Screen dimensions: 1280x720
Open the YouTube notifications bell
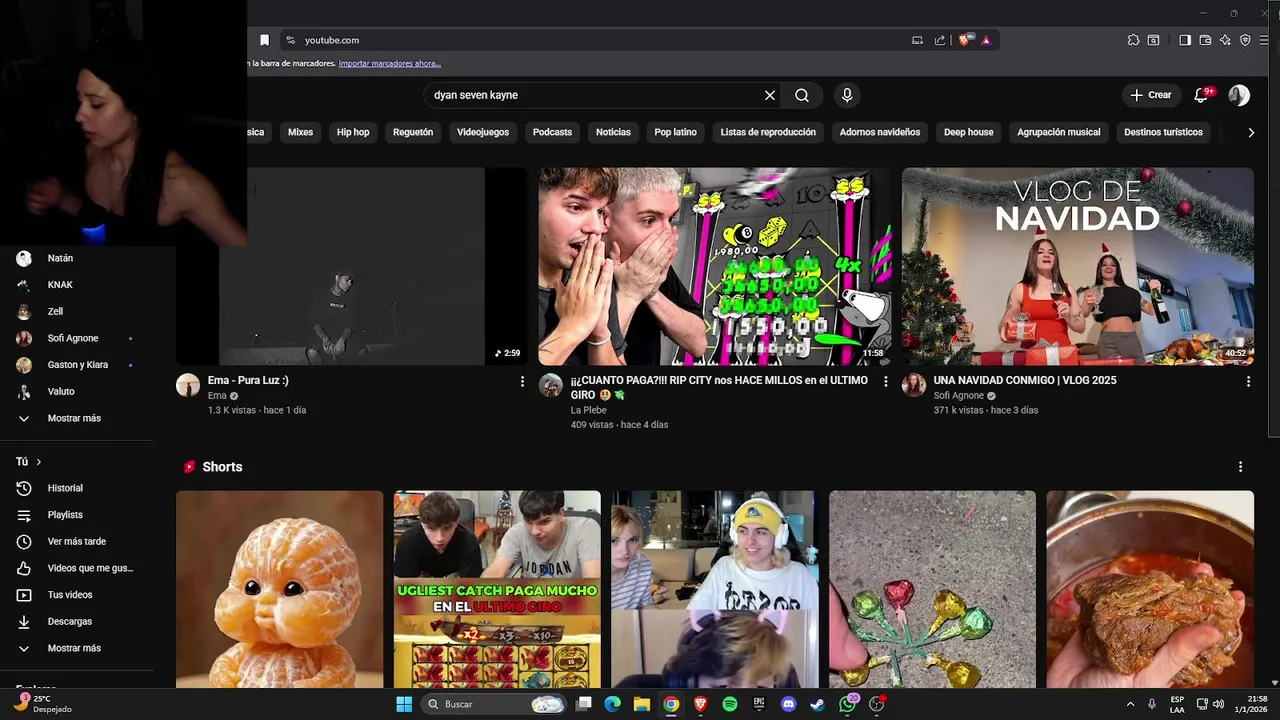click(x=1201, y=95)
